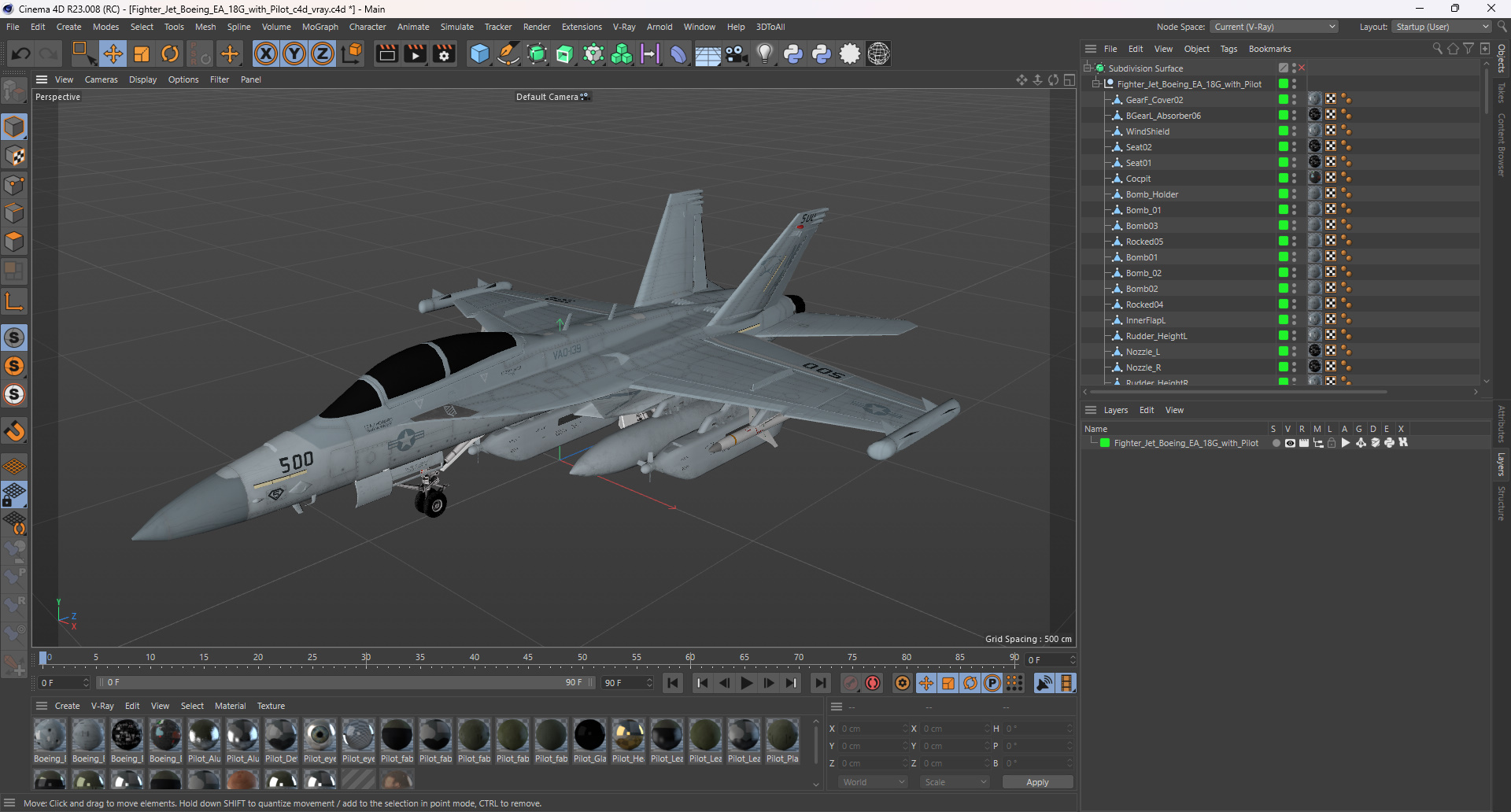Toggle the green layer square for WindShield

point(1284,131)
